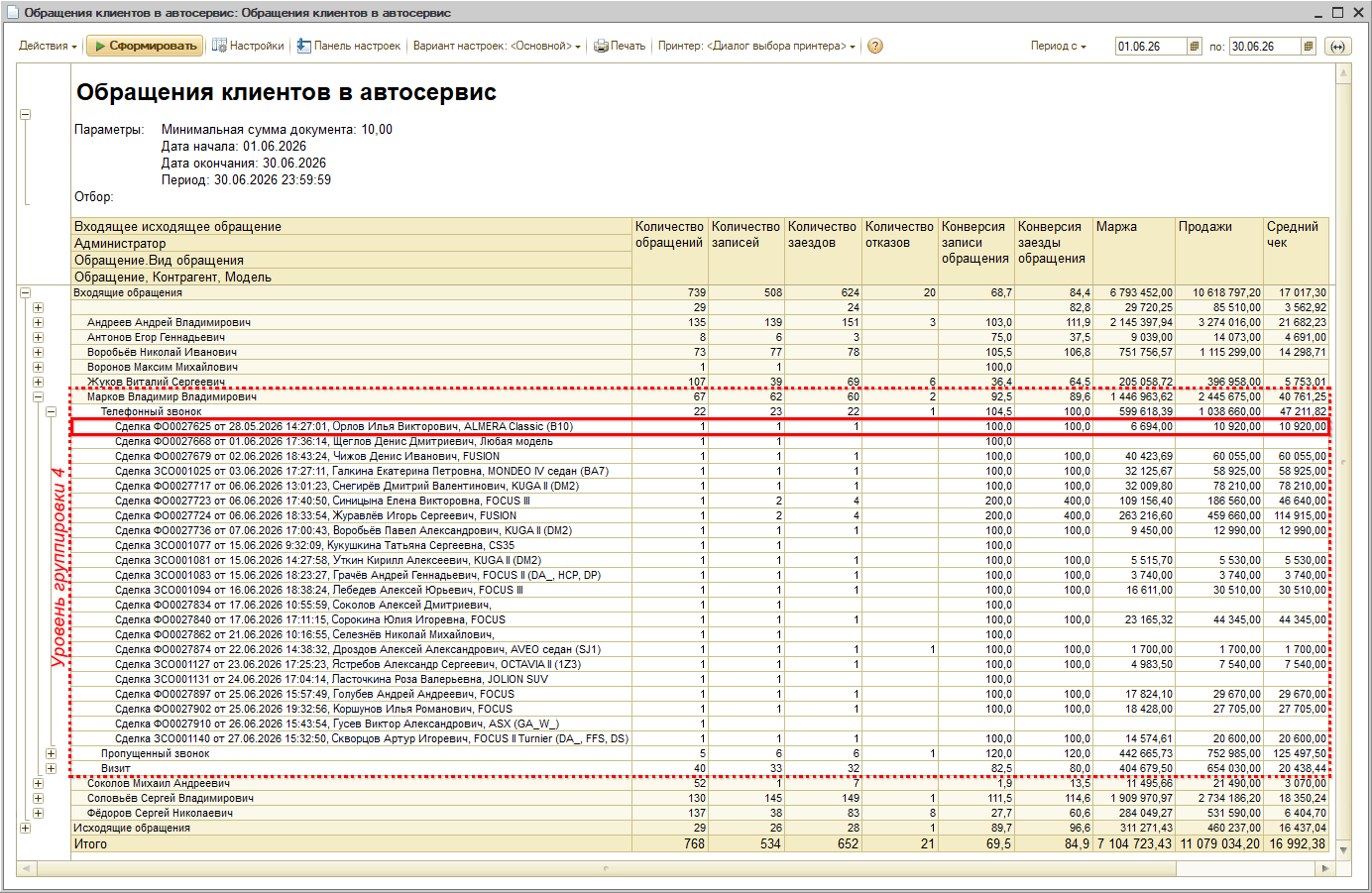Select the Сделка ЗСО001140 Скворцов Артур Игоревич row
The width and height of the screenshot is (1372, 893).
coord(700,738)
